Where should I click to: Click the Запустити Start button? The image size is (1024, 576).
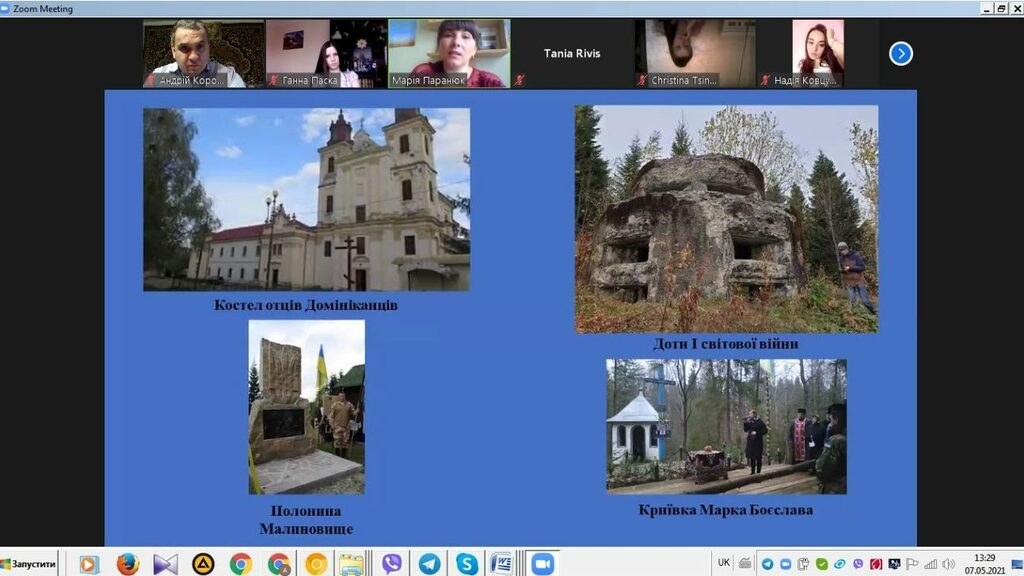tap(29, 564)
